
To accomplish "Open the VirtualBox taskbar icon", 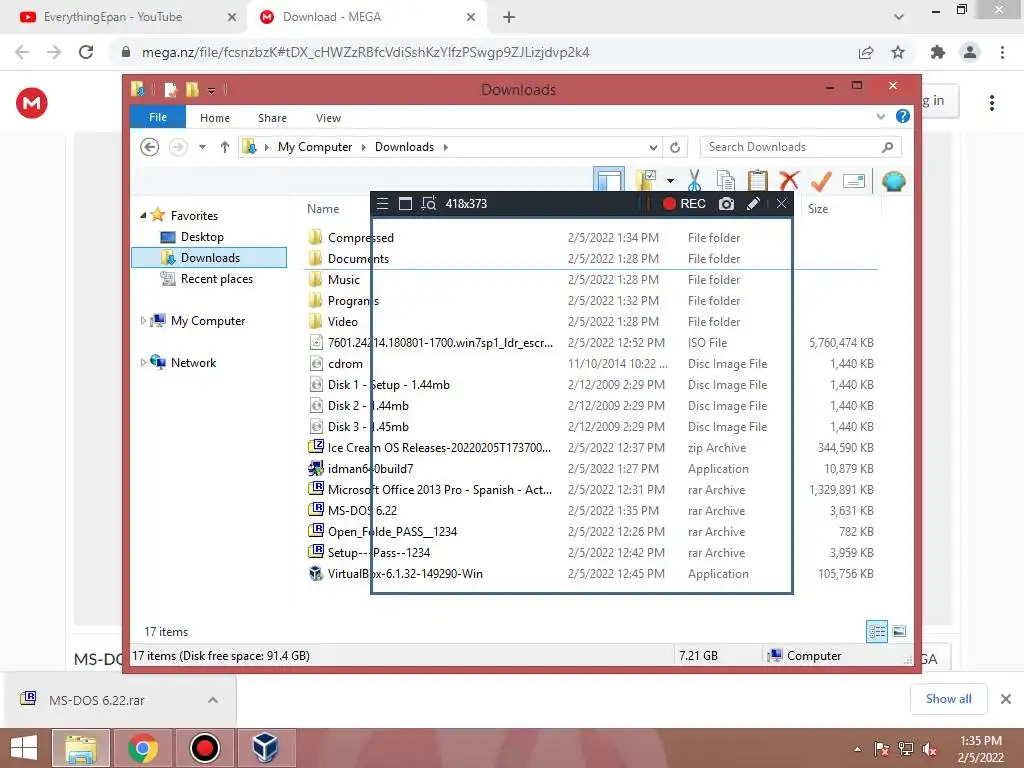I will pos(265,748).
